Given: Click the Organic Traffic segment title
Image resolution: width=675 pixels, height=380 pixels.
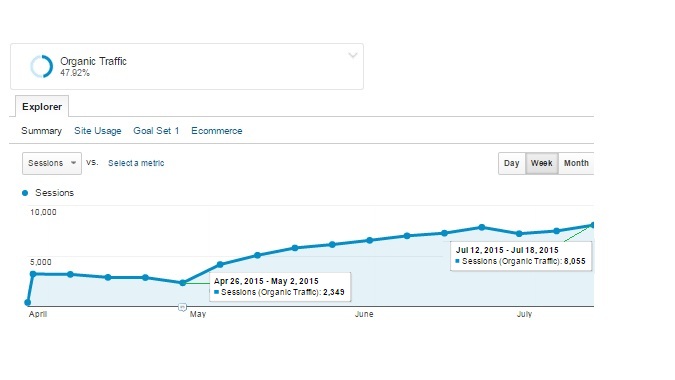Looking at the screenshot, I should click(x=93, y=62).
